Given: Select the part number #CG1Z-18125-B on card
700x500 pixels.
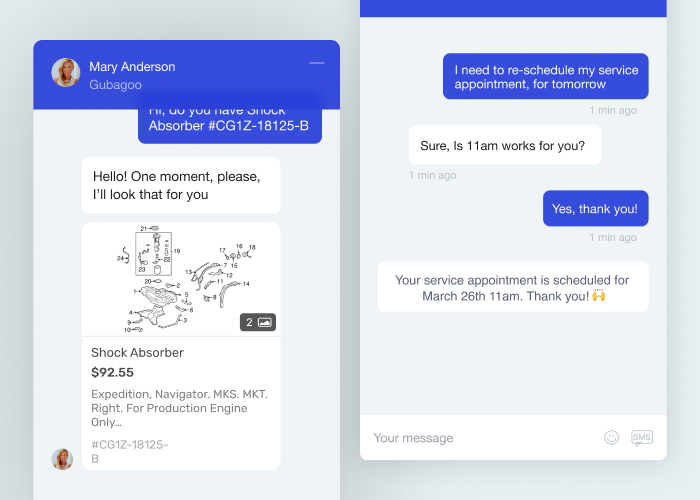Looking at the screenshot, I should [x=129, y=451].
